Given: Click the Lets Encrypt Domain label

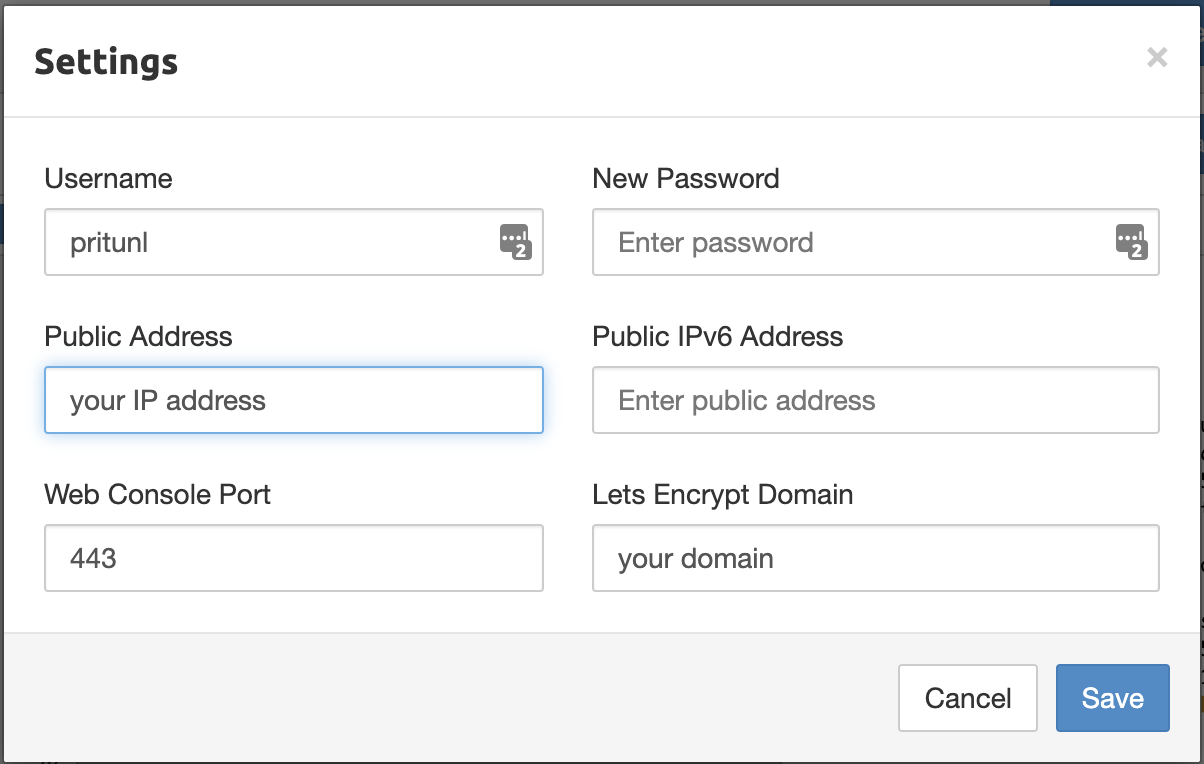Looking at the screenshot, I should tap(723, 495).
